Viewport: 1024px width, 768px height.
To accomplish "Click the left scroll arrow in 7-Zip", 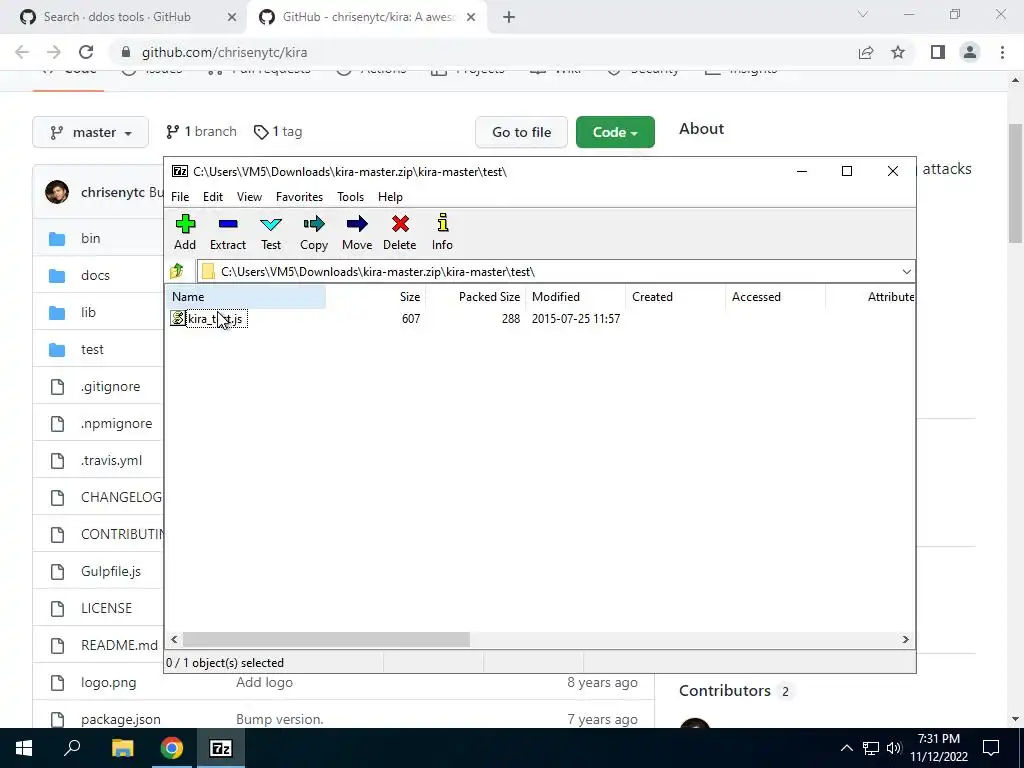I will point(174,639).
